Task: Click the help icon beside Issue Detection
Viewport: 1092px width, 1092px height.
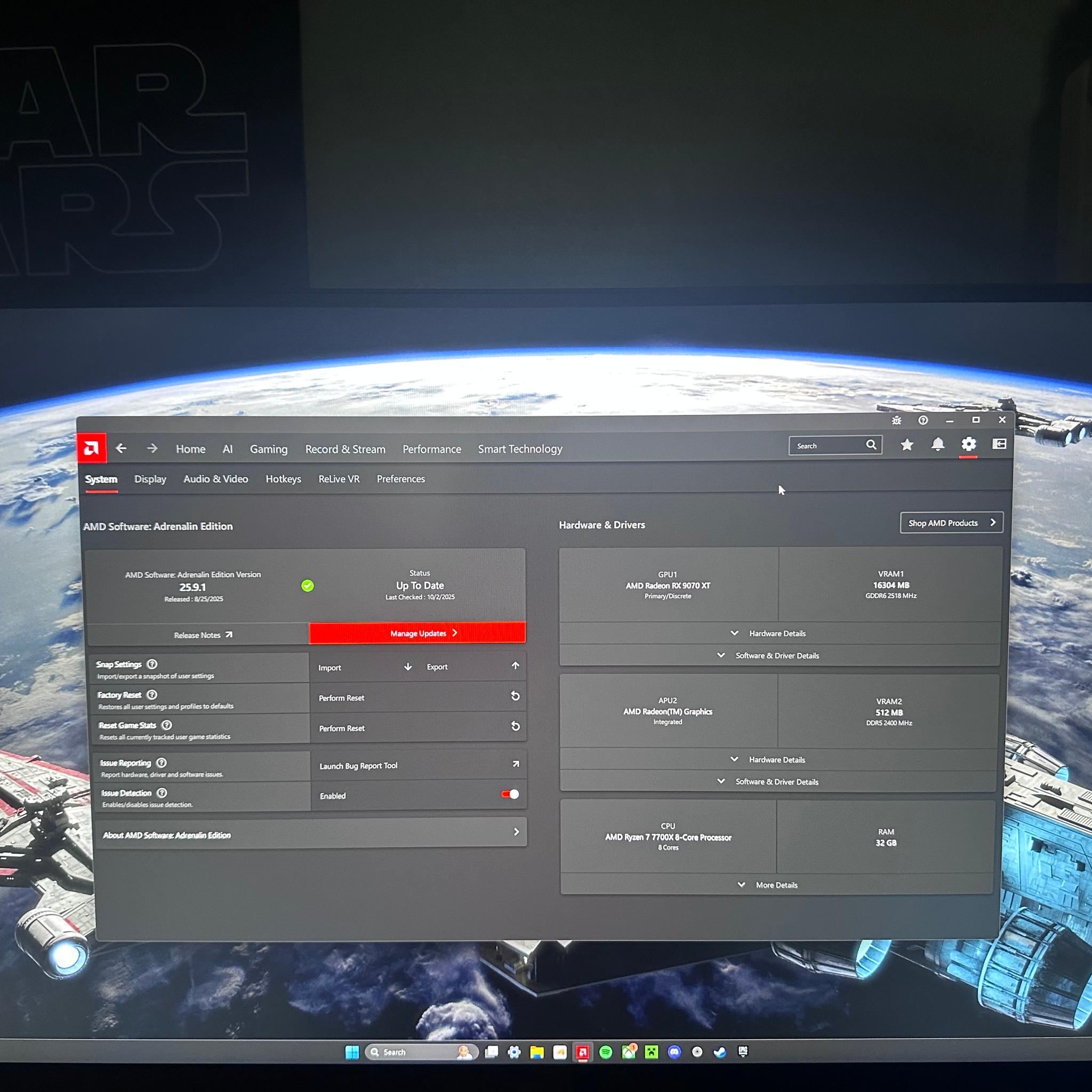Action: [162, 793]
